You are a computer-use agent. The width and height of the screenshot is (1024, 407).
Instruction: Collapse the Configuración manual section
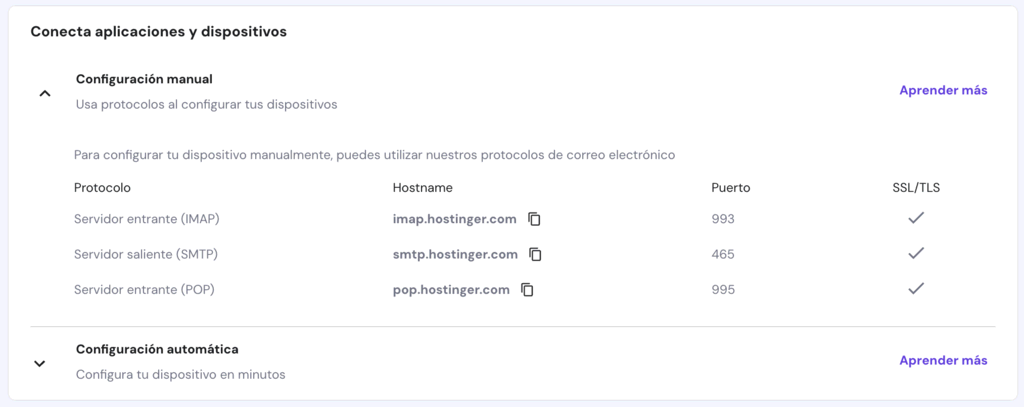[44, 93]
